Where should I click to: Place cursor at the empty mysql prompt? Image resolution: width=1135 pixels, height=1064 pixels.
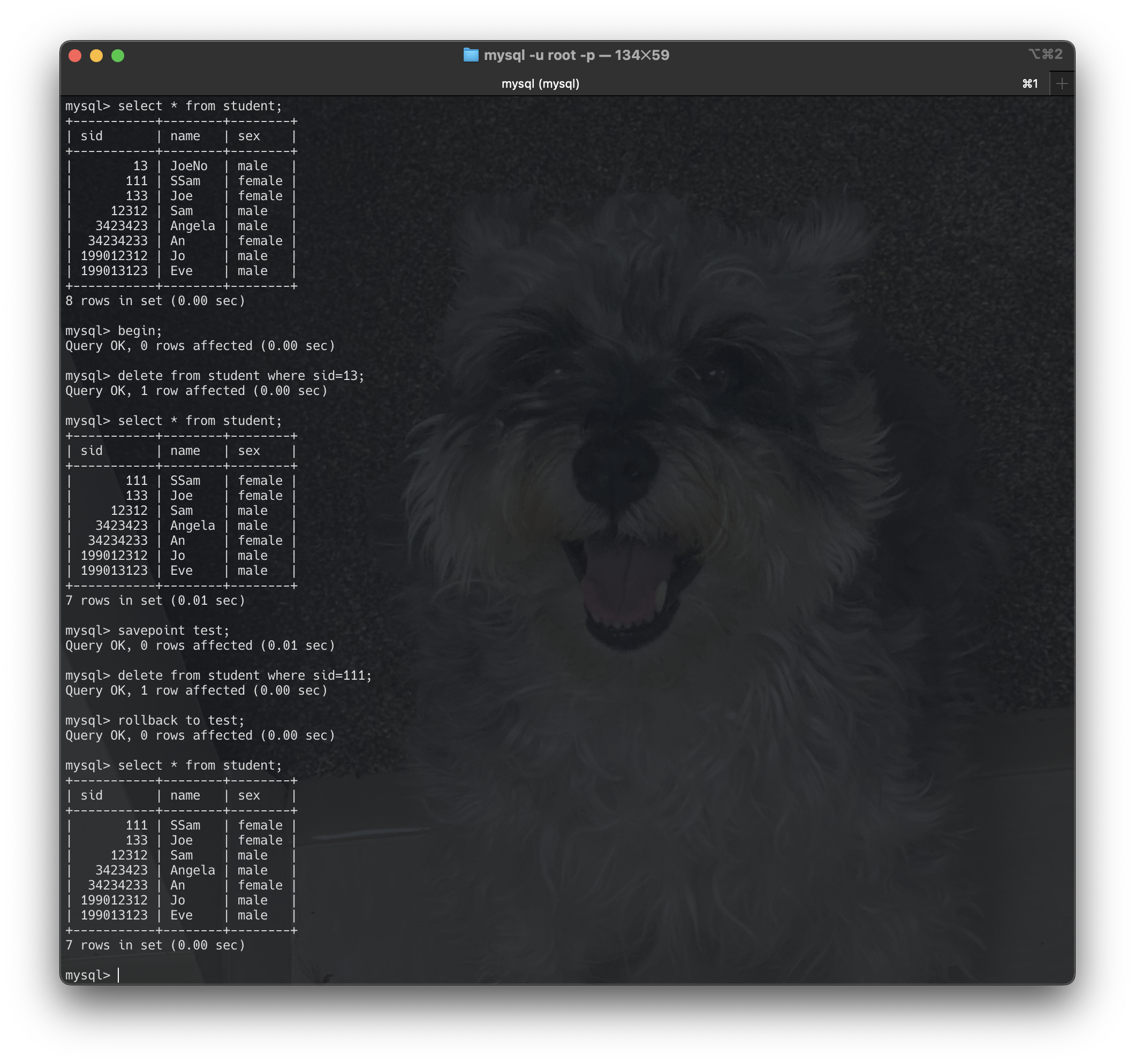120,975
